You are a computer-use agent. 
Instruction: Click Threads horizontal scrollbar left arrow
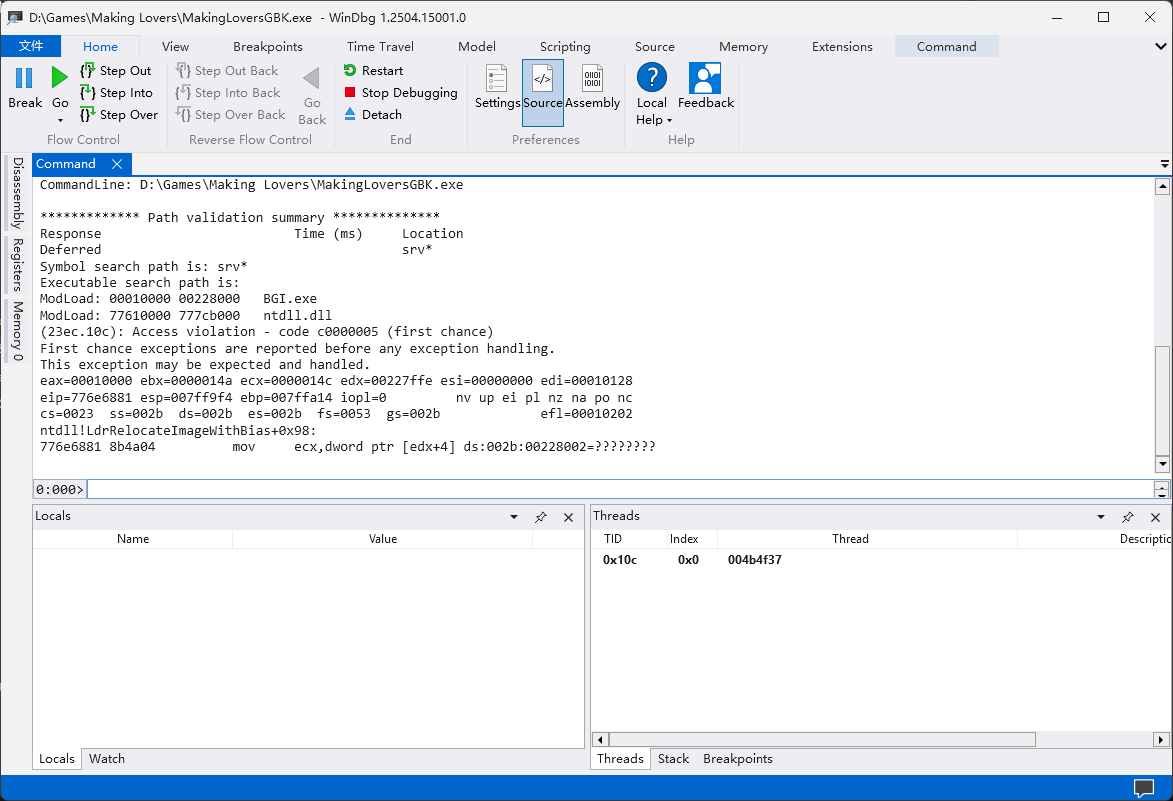[600, 740]
